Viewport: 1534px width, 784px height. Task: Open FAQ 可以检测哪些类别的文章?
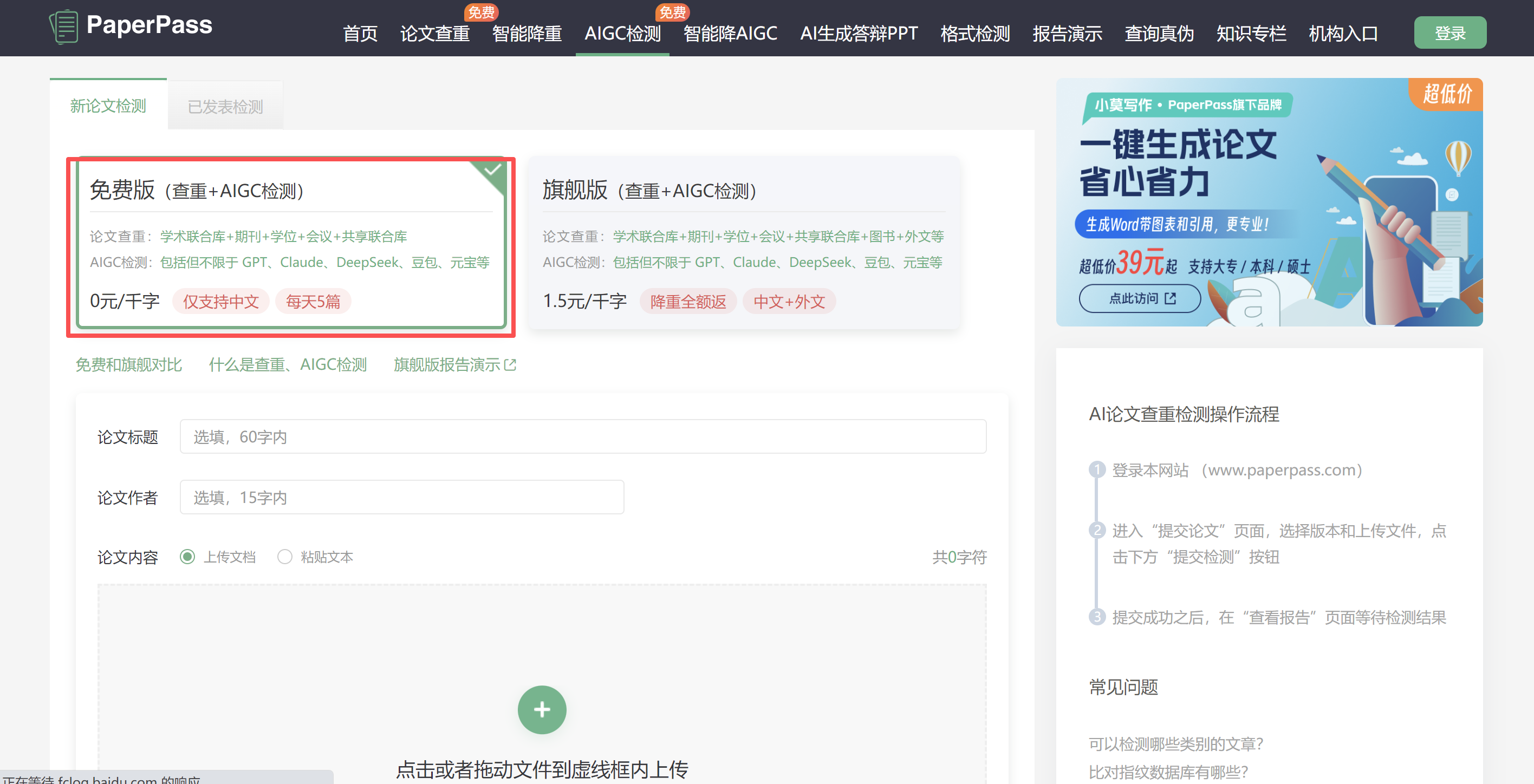(x=1176, y=744)
